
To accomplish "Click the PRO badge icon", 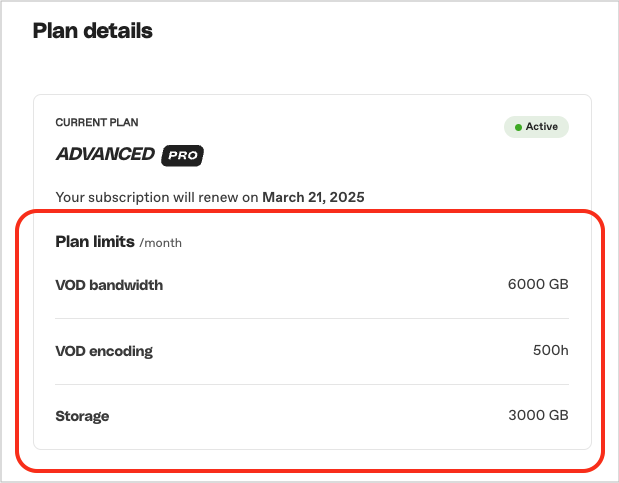I will pyautogui.click(x=182, y=155).
